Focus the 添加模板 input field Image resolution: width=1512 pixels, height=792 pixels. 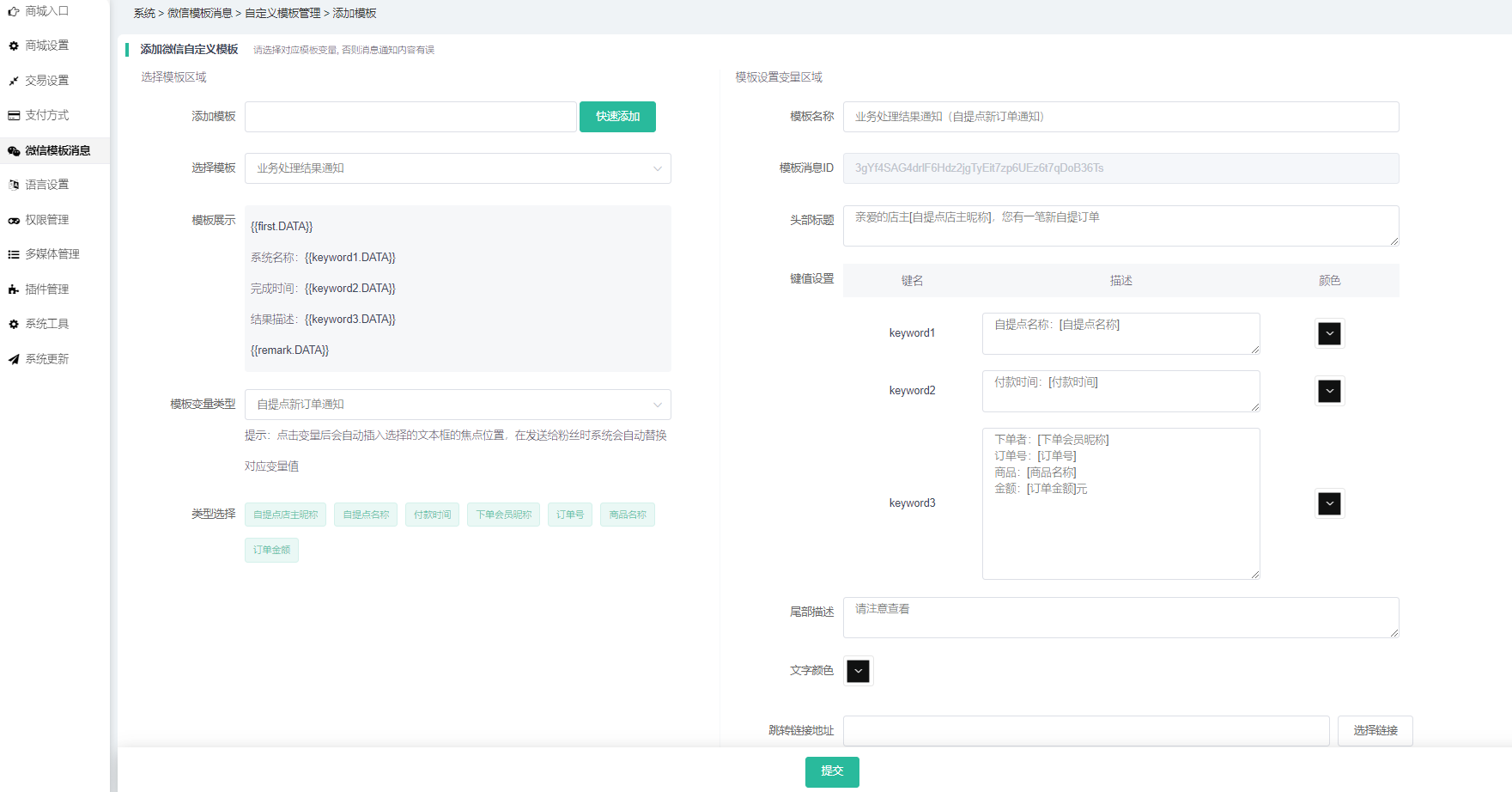coord(410,117)
